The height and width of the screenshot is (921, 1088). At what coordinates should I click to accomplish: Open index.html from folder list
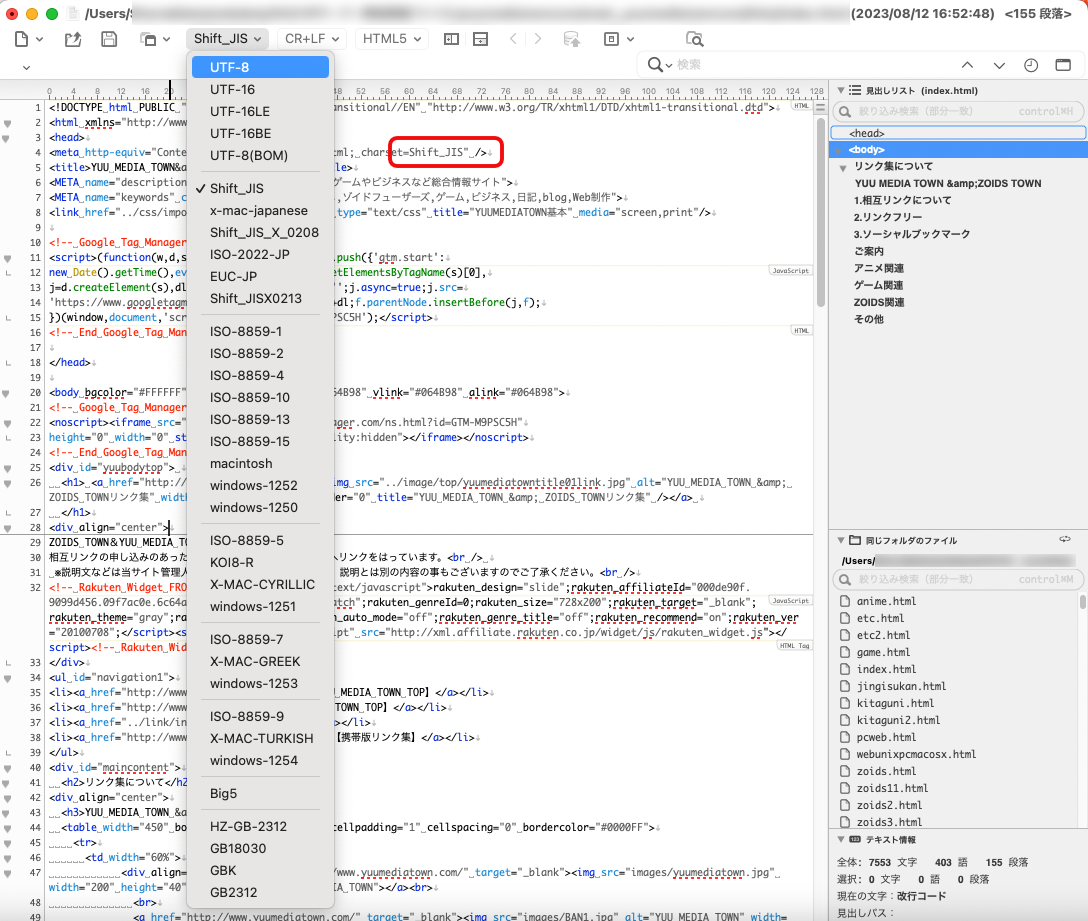click(886, 669)
